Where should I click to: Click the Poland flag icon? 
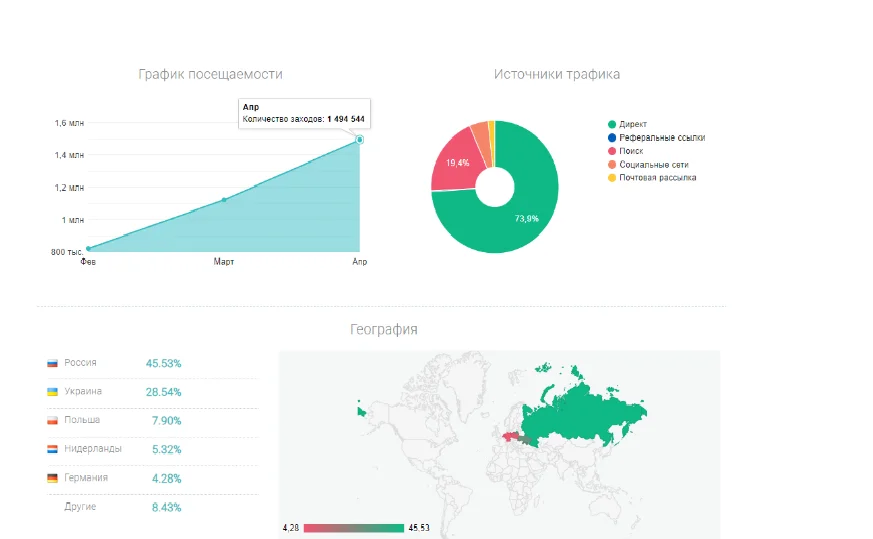(x=52, y=421)
